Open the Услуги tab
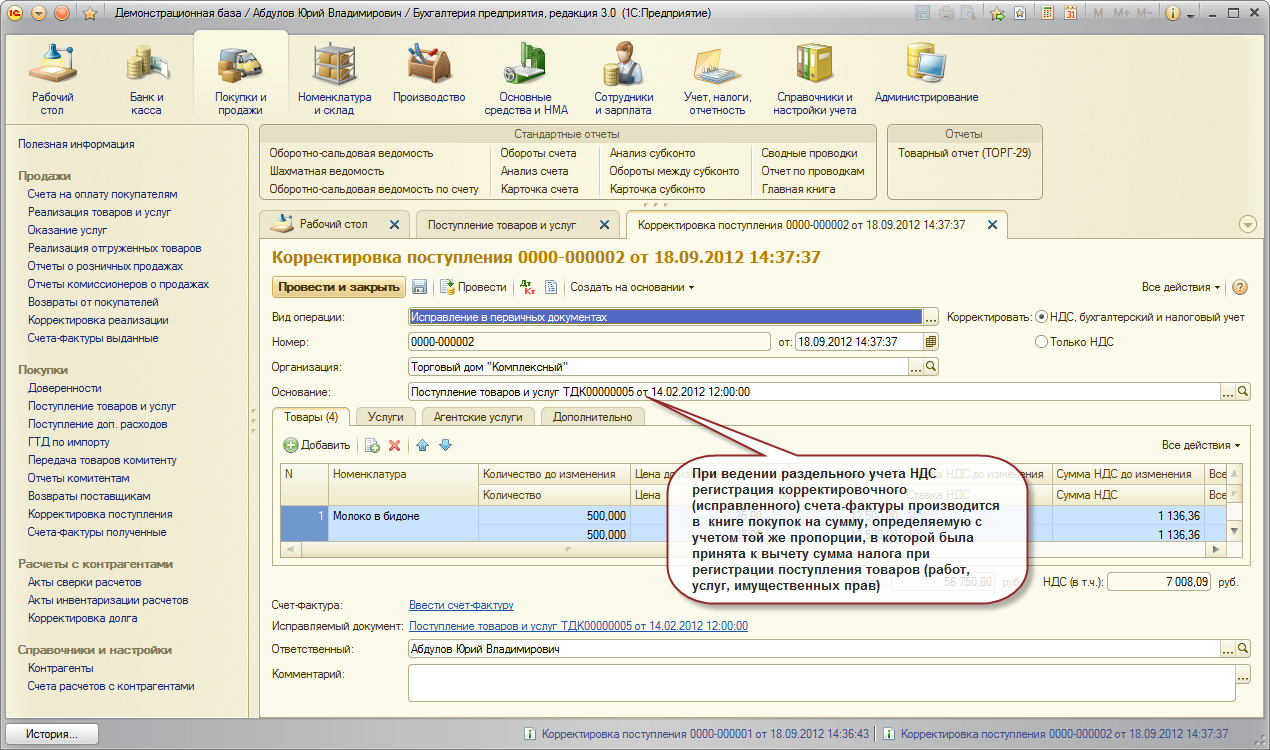Viewport: 1270px width, 750px height. click(385, 417)
